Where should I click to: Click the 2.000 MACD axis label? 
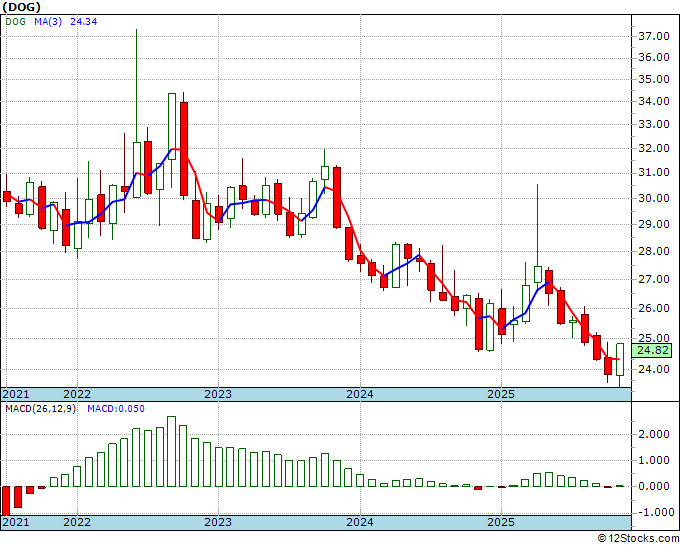point(653,434)
